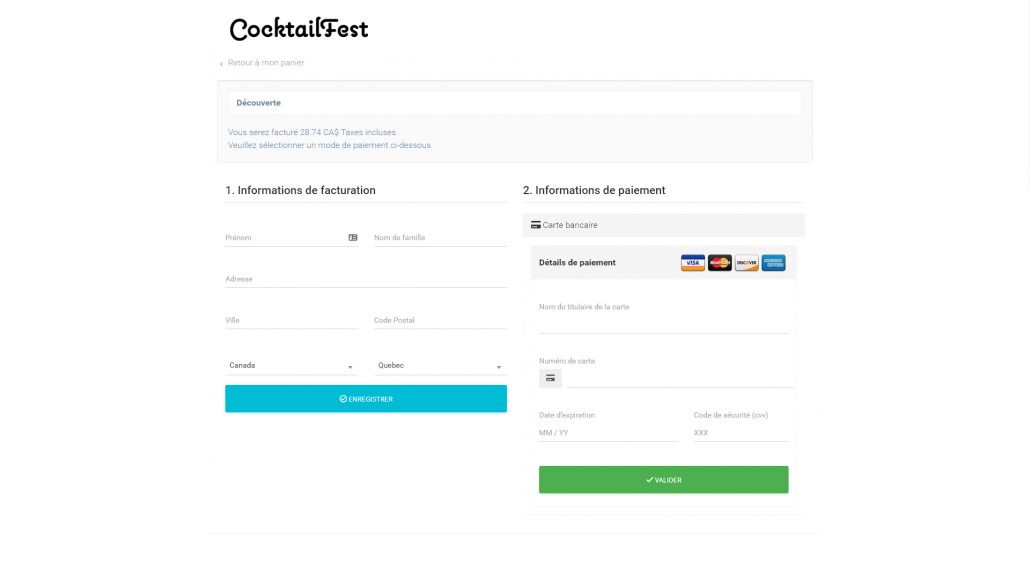Click the American Express card icon
1030x579 pixels.
[x=773, y=263]
